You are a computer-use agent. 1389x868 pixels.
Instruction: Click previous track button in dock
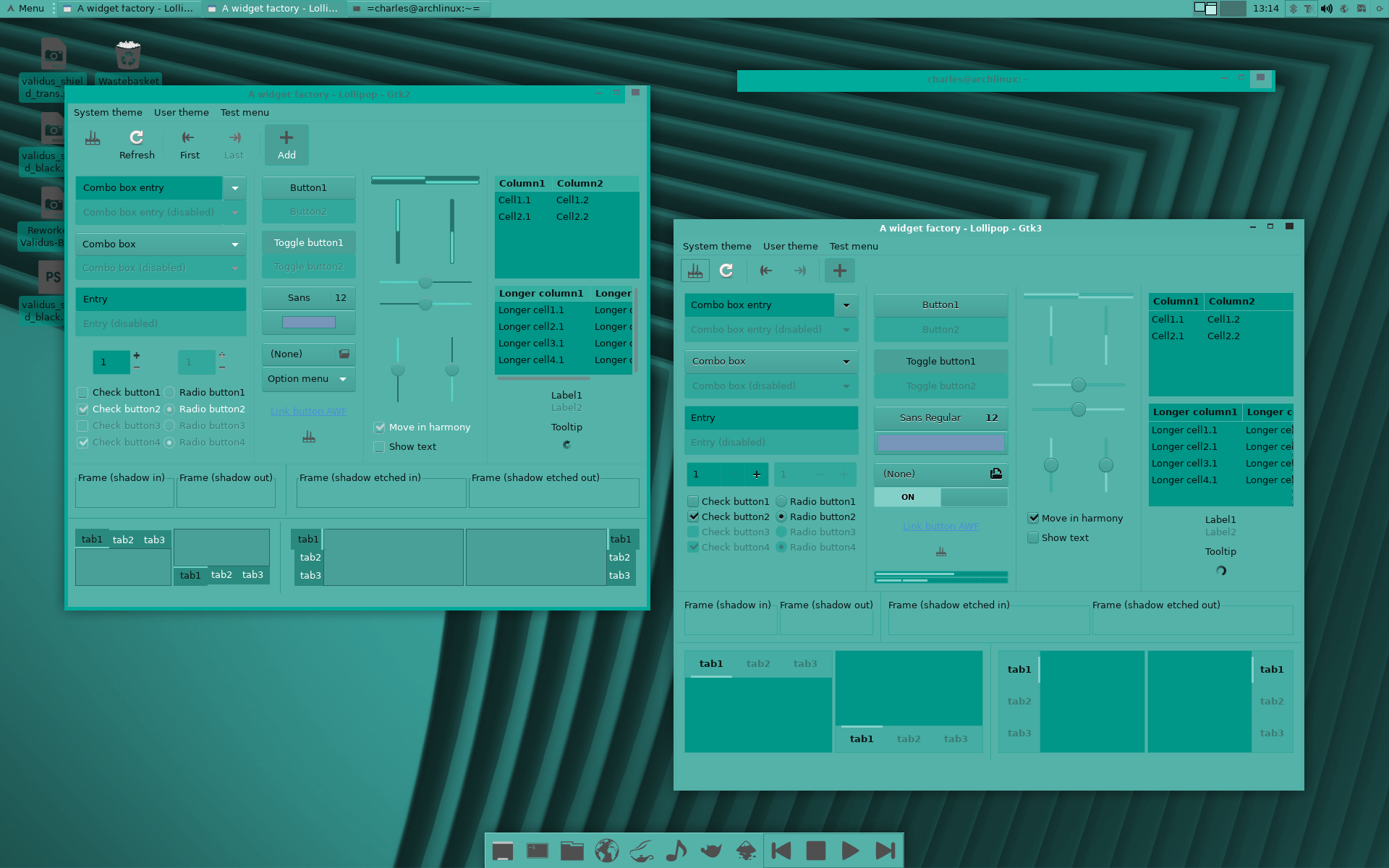[x=781, y=851]
